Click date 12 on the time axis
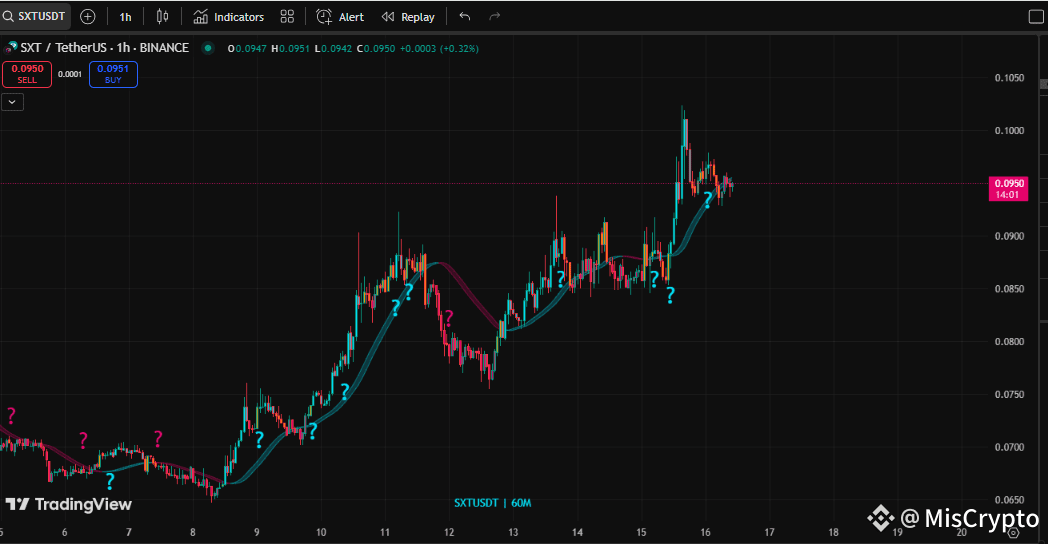This screenshot has width=1048, height=544. click(x=449, y=533)
